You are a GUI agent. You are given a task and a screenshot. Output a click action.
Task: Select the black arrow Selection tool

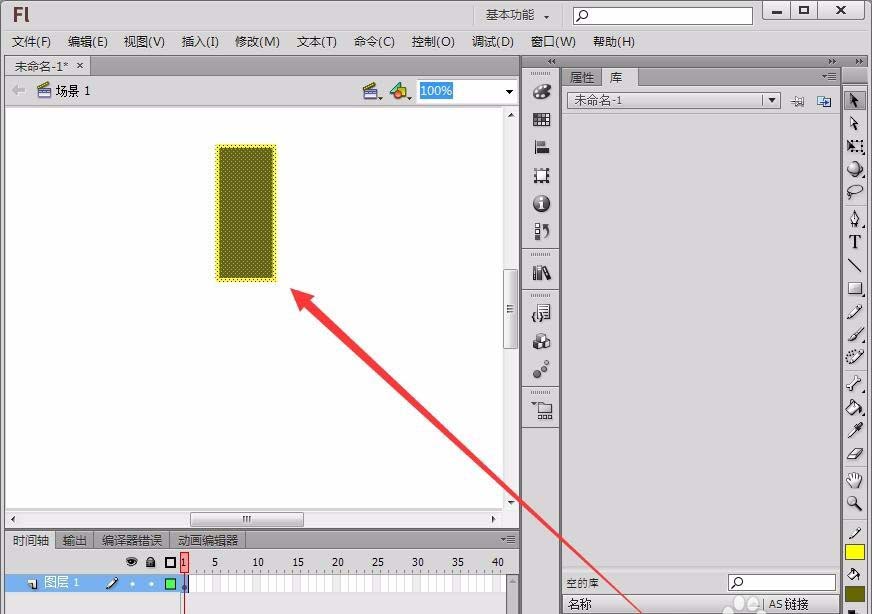point(854,101)
